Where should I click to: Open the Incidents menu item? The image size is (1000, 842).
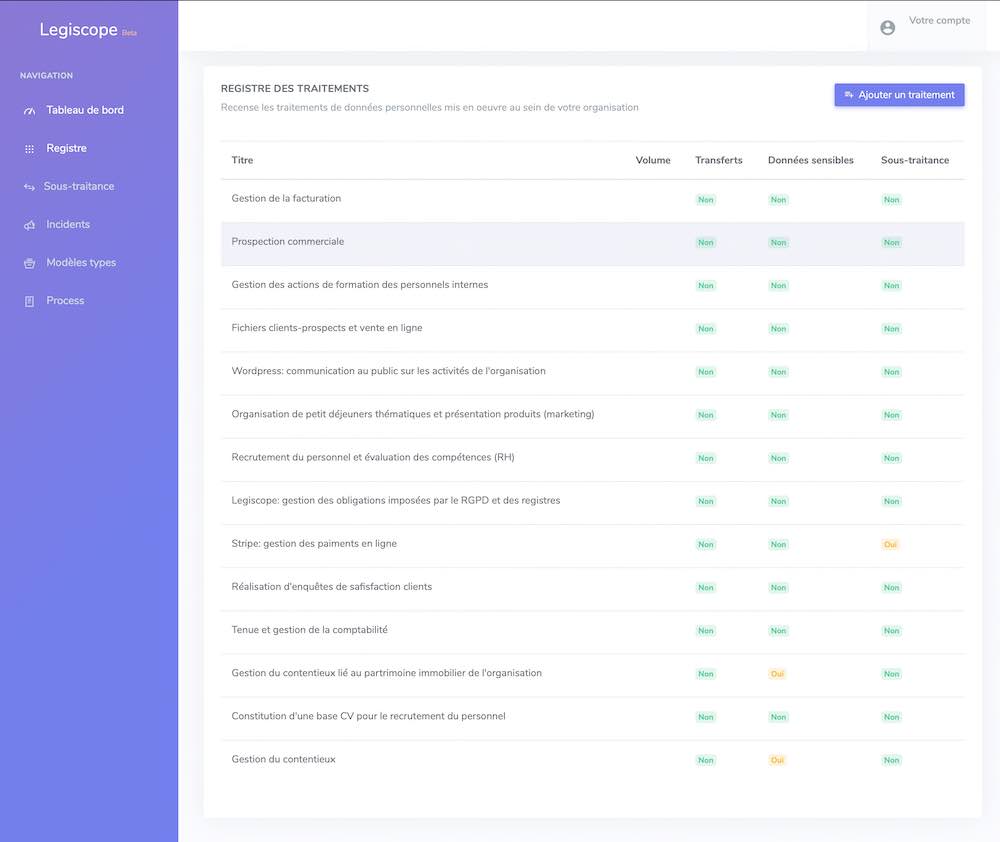(x=68, y=225)
